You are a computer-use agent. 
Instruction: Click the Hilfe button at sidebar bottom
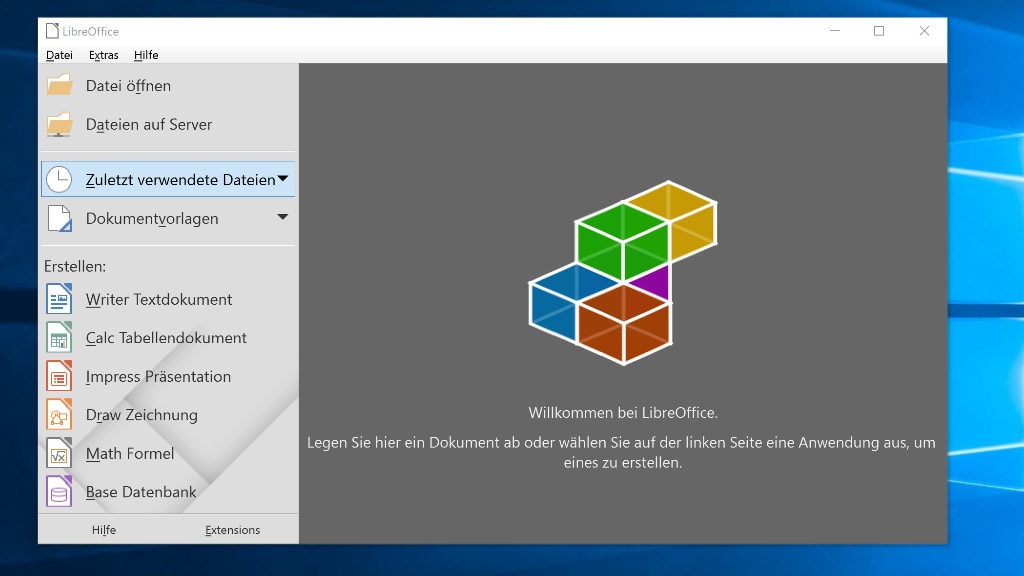click(x=104, y=530)
